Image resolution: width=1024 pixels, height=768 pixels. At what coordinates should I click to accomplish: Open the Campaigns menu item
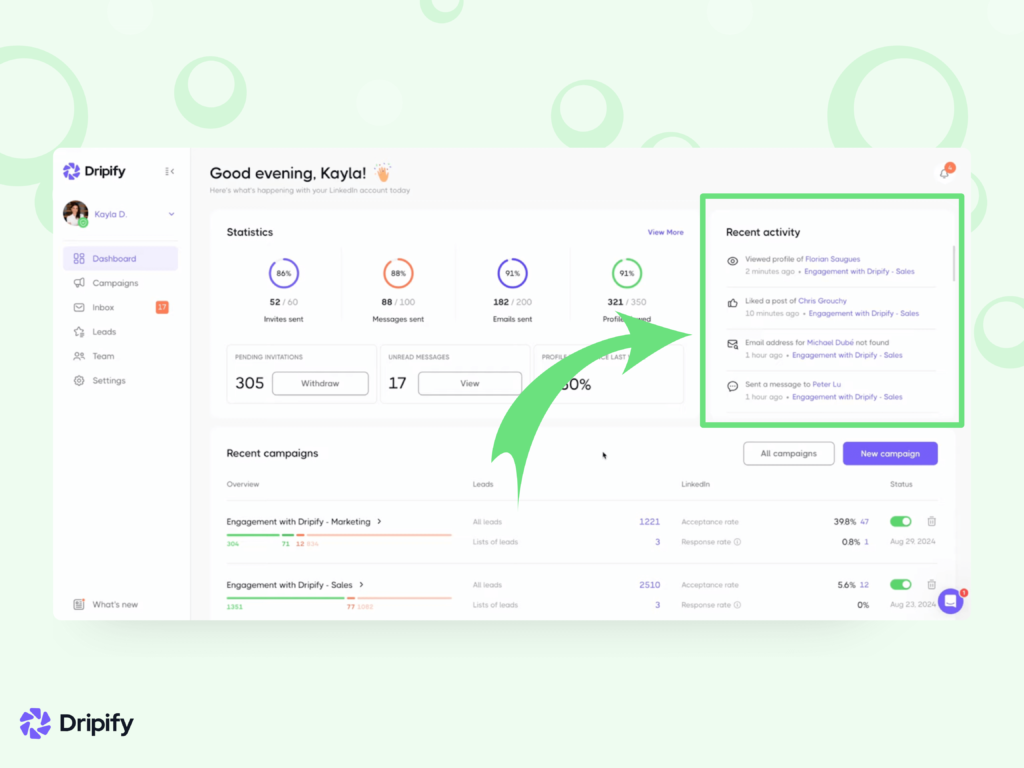(115, 283)
